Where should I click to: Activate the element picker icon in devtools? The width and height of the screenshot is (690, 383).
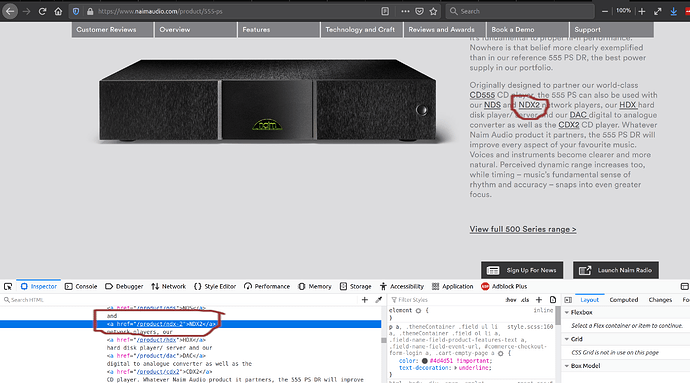(x=8, y=286)
